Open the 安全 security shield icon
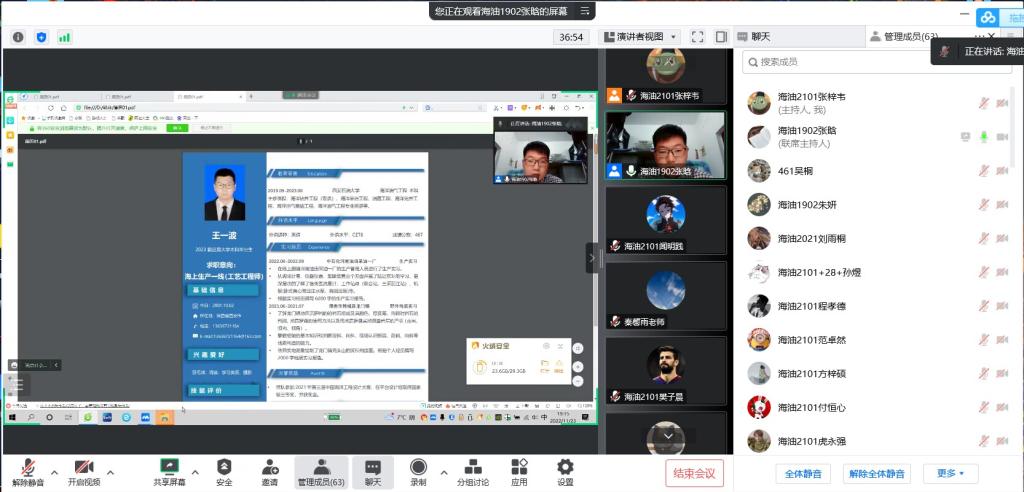This screenshot has height=492, width=1024. click(224, 467)
